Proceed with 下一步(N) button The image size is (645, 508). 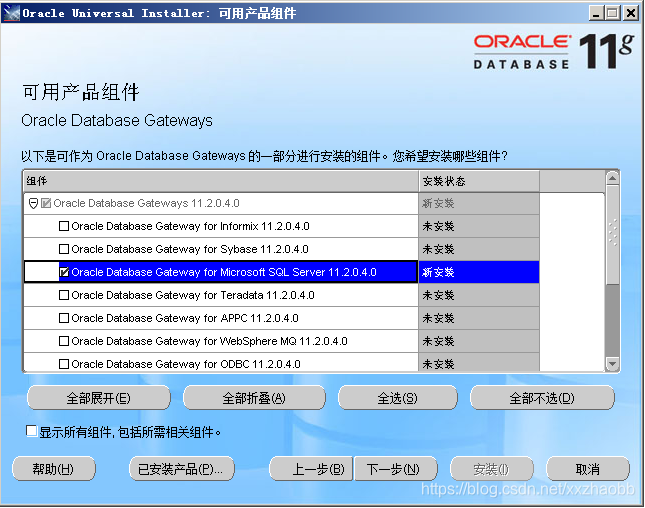click(395, 469)
